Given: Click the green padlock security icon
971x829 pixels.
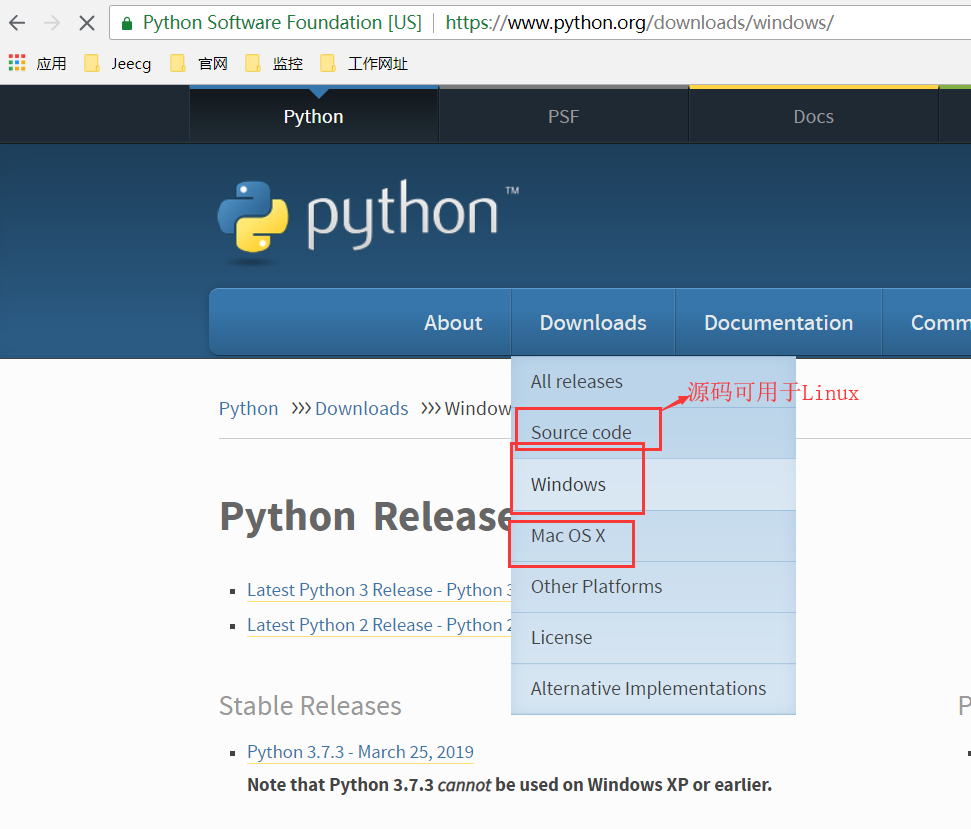Looking at the screenshot, I should pos(127,24).
